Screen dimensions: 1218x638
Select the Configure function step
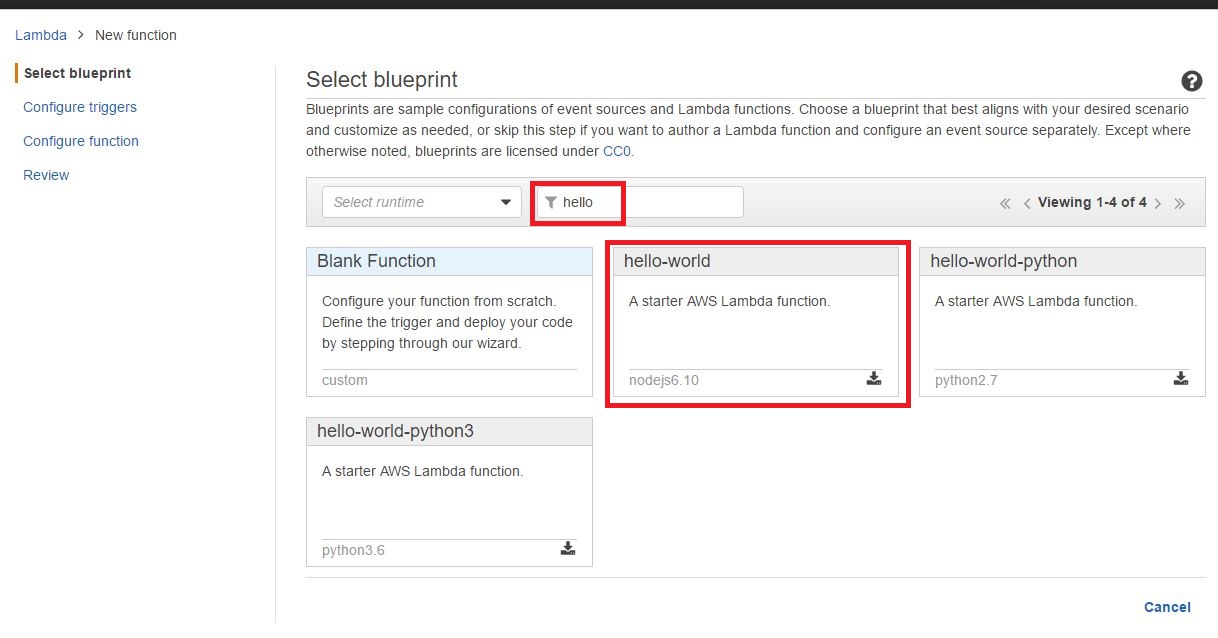pyautogui.click(x=80, y=141)
